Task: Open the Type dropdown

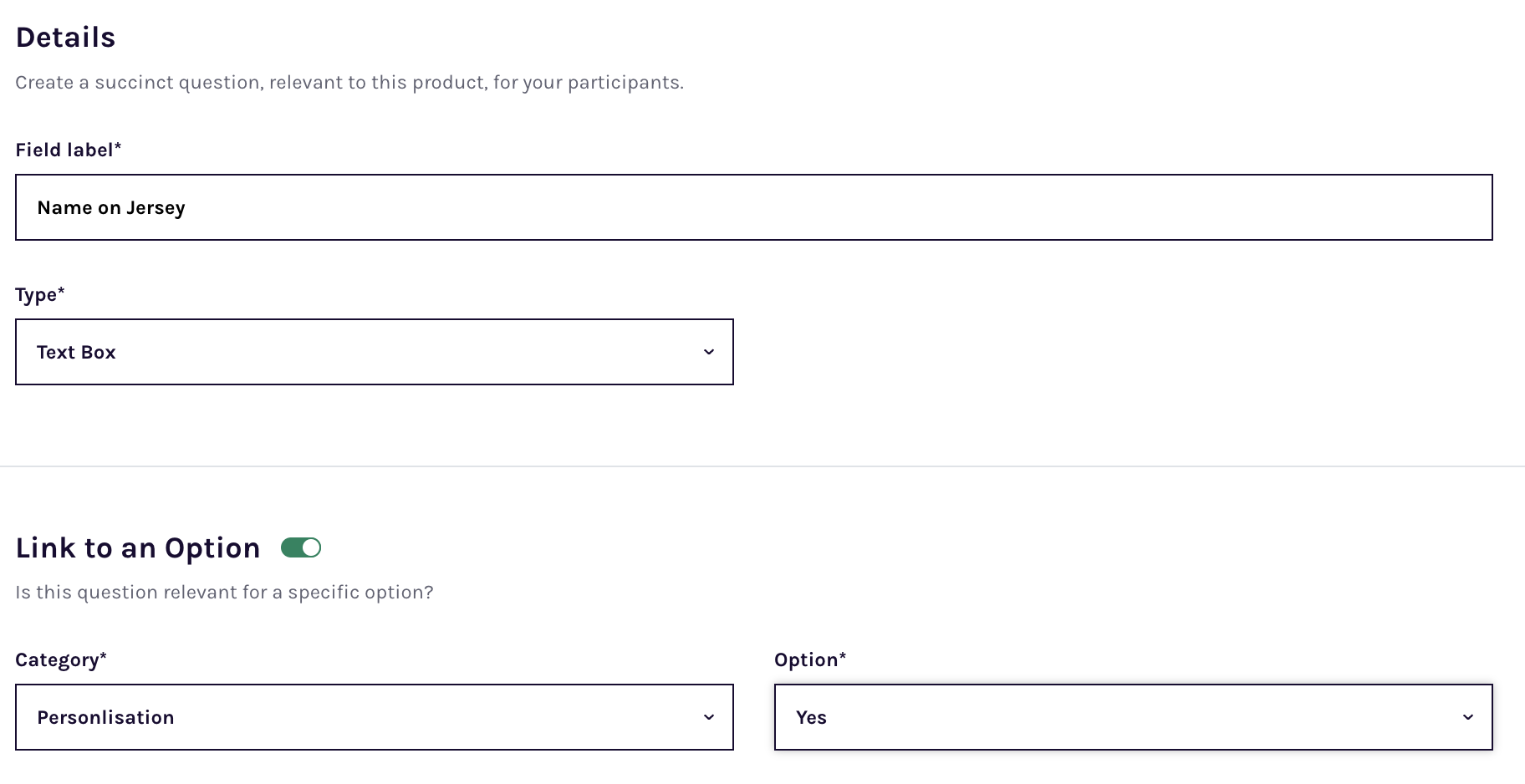Action: coord(374,352)
